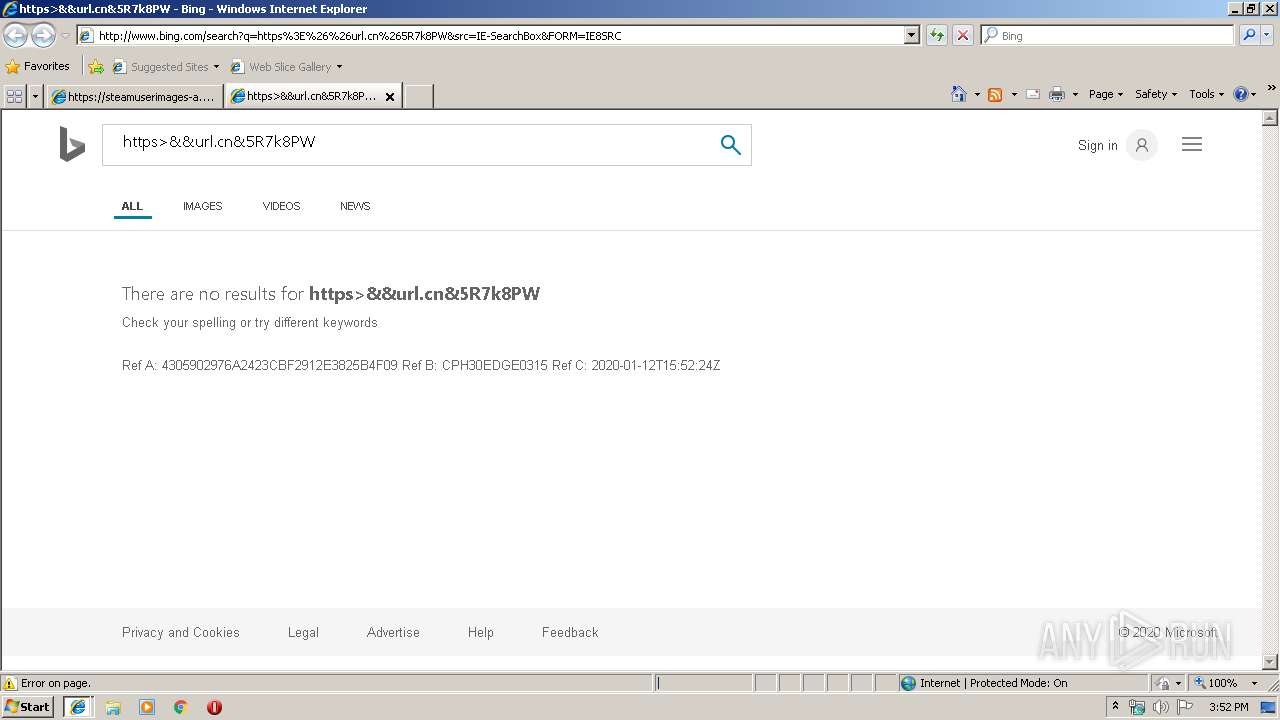This screenshot has height=720, width=1280.
Task: Click the red Opera-like taskbar icon
Action: coord(214,707)
